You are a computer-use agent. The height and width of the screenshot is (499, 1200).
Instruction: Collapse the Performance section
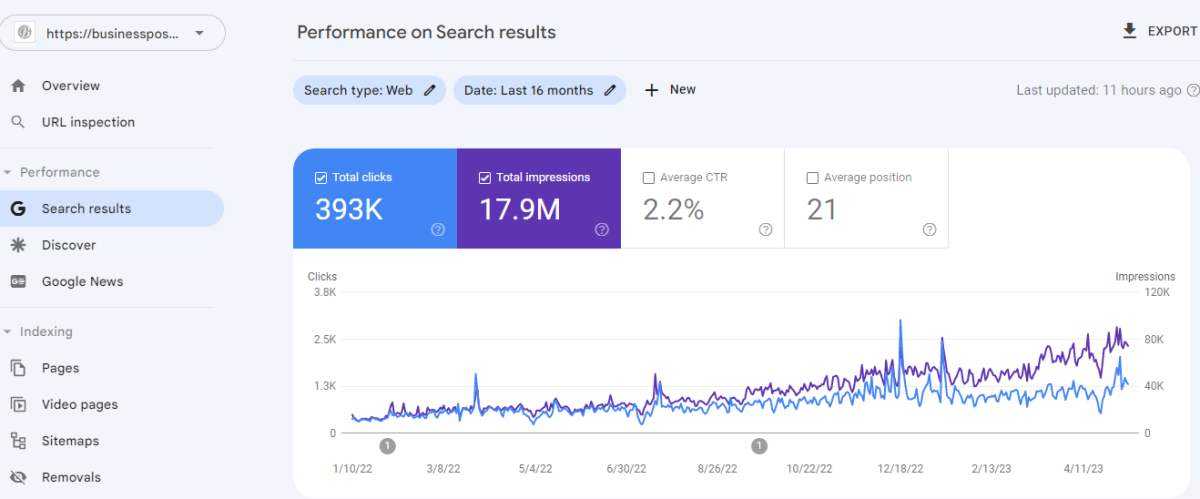(x=8, y=172)
